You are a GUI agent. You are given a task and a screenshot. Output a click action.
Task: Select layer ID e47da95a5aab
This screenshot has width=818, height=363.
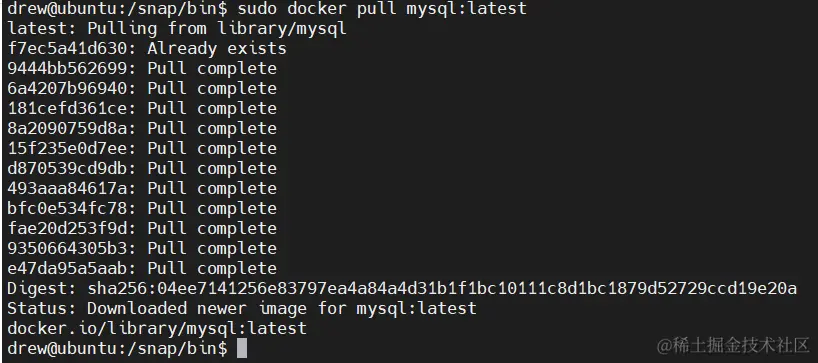67,268
